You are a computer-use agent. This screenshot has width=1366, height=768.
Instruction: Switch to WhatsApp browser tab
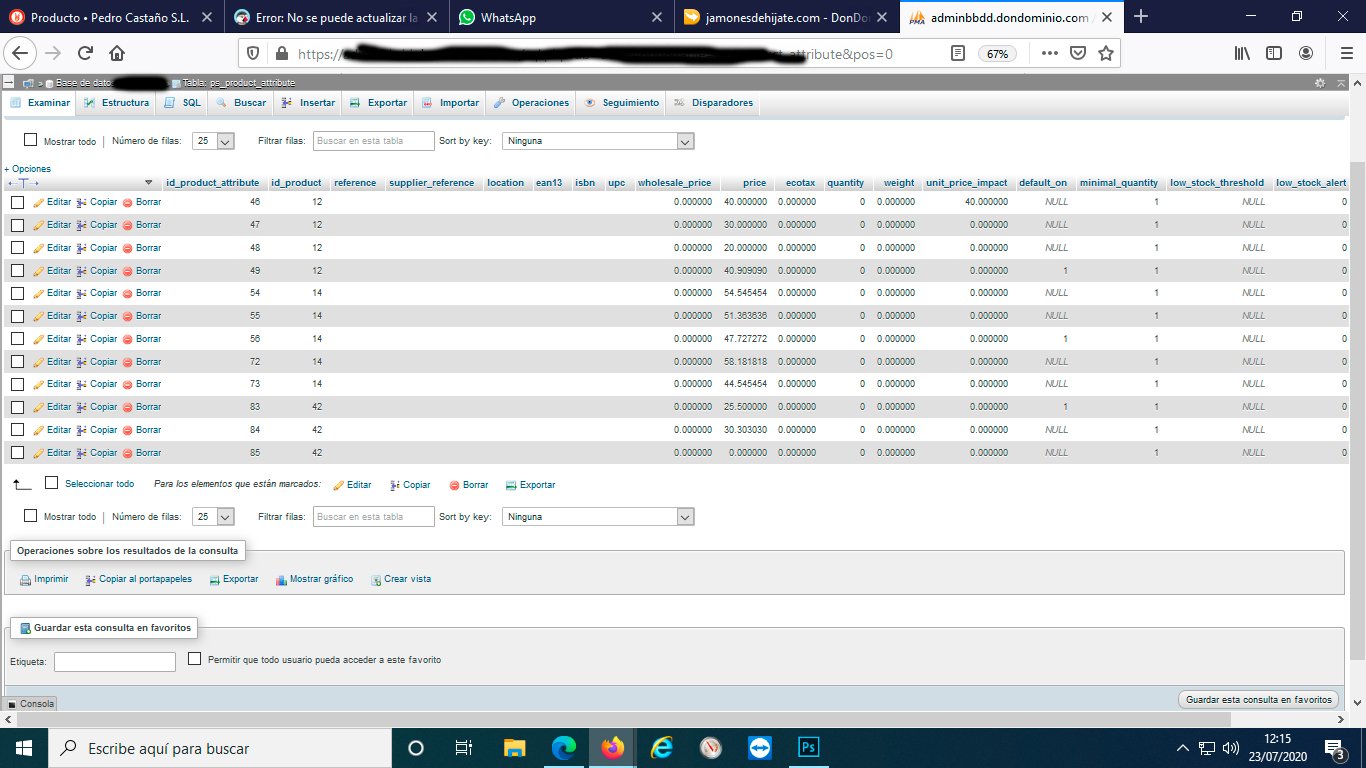point(560,17)
